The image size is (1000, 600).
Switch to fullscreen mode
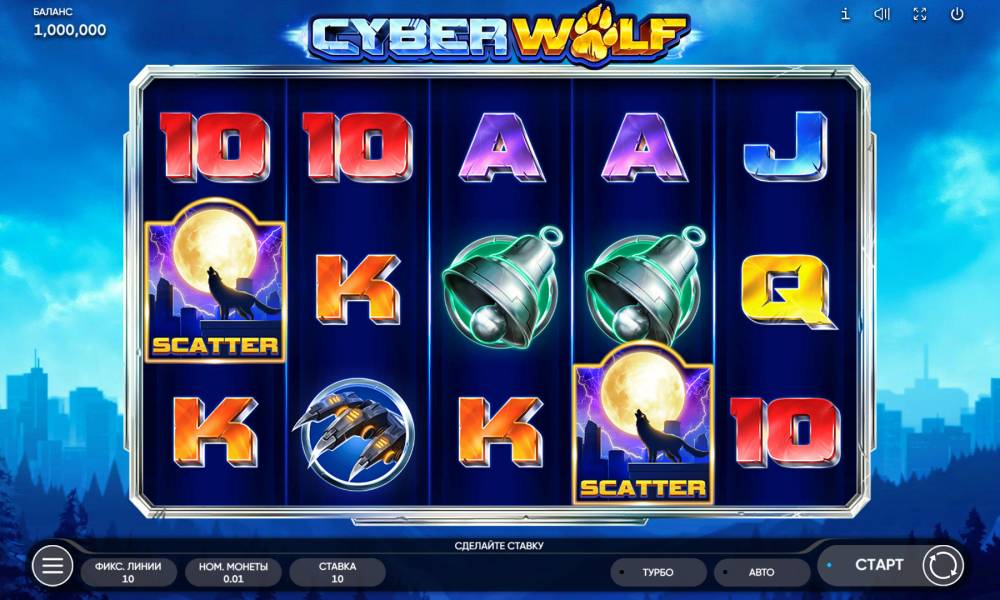coord(920,14)
